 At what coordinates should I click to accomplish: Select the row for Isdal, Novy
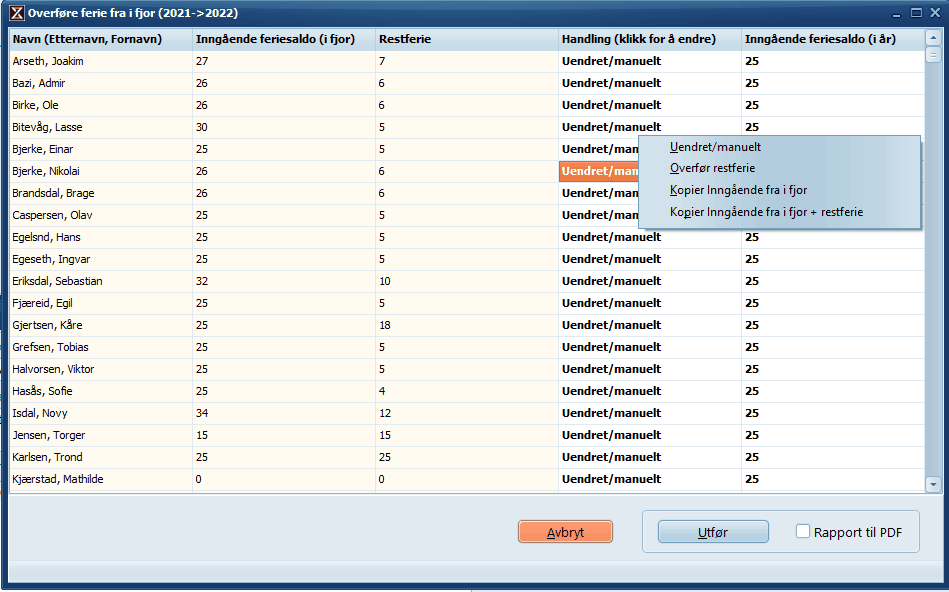tap(100, 413)
